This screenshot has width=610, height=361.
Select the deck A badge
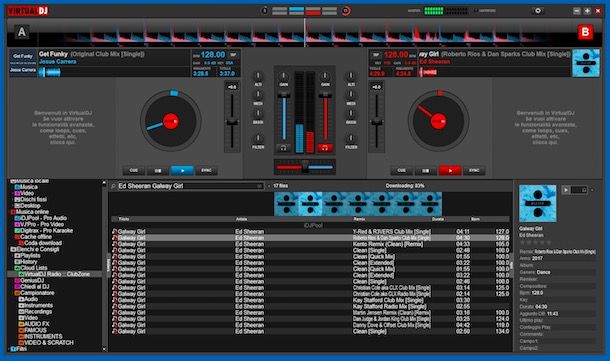coord(22,32)
